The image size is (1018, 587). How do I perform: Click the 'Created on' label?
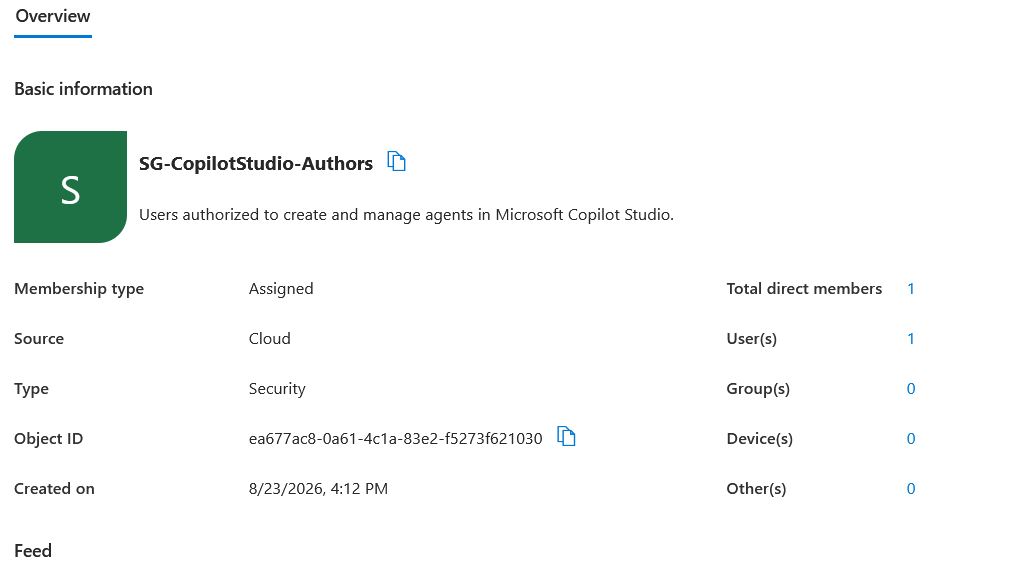(55, 489)
